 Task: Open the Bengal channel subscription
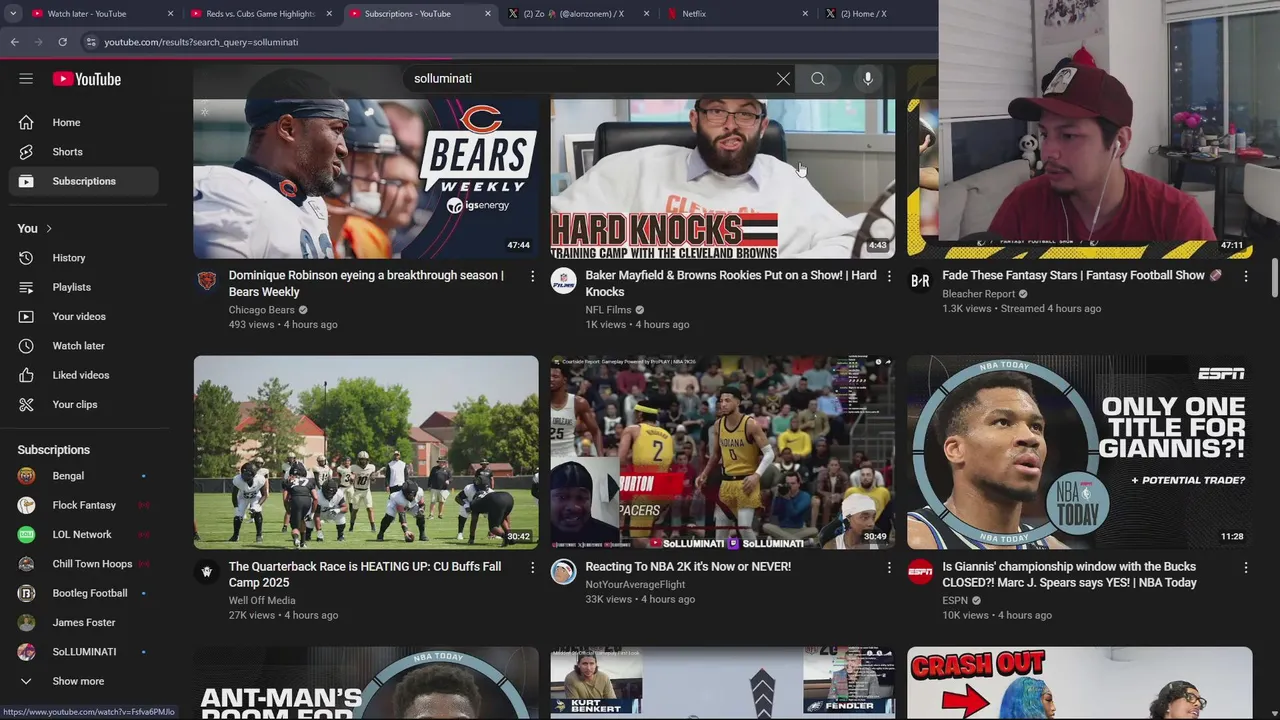pyautogui.click(x=84, y=476)
